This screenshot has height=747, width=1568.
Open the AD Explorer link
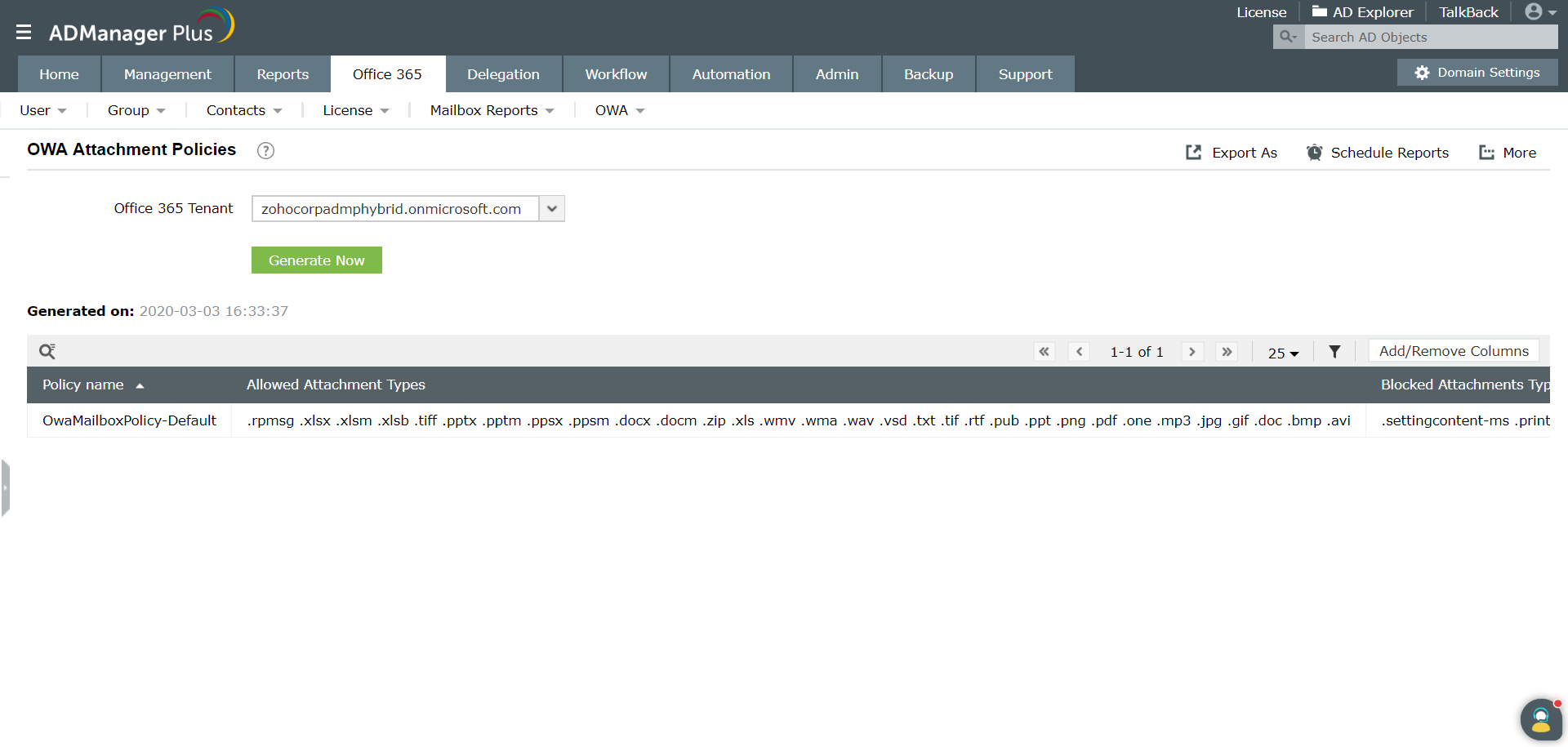(1373, 12)
